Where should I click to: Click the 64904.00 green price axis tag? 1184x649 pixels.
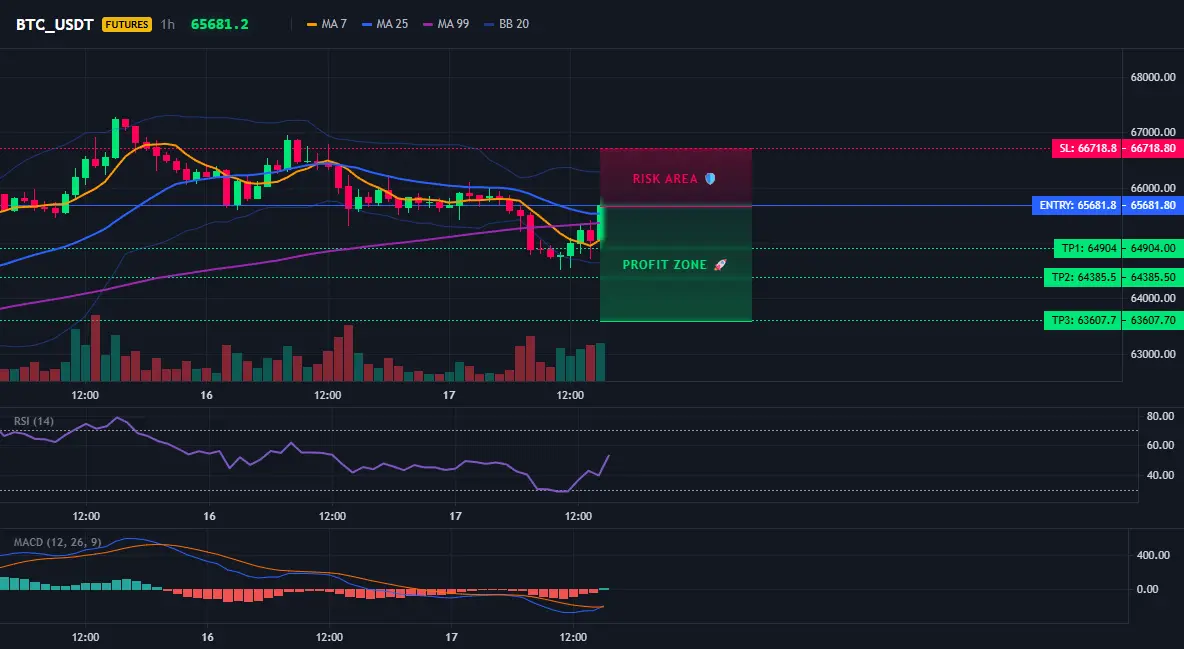coord(1153,248)
